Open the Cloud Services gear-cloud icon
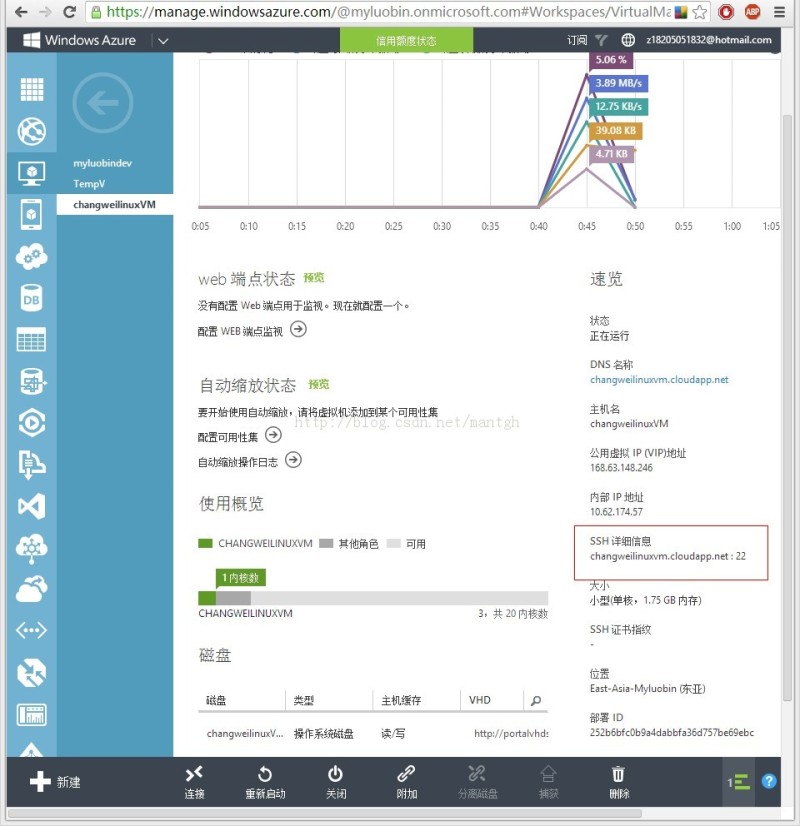Screen dimensions: 800x826 pos(32,257)
